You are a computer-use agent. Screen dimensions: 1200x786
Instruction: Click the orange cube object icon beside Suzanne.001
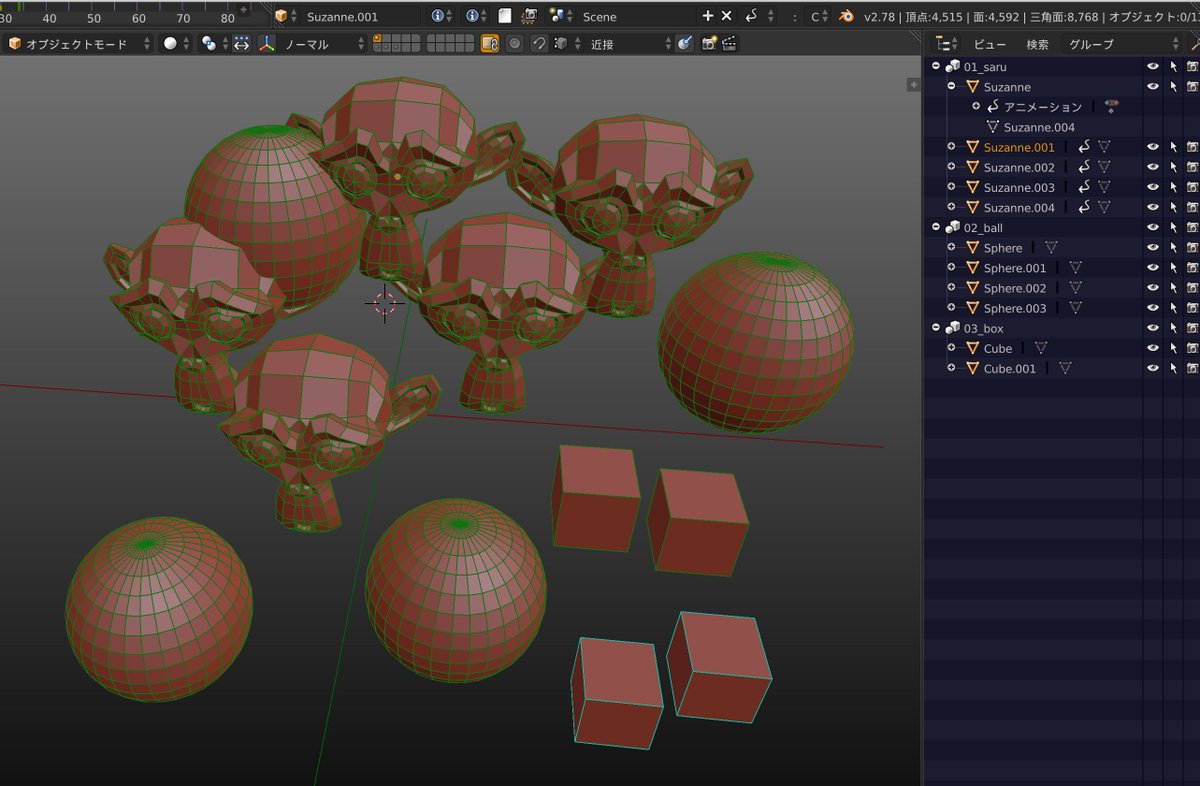(x=281, y=16)
